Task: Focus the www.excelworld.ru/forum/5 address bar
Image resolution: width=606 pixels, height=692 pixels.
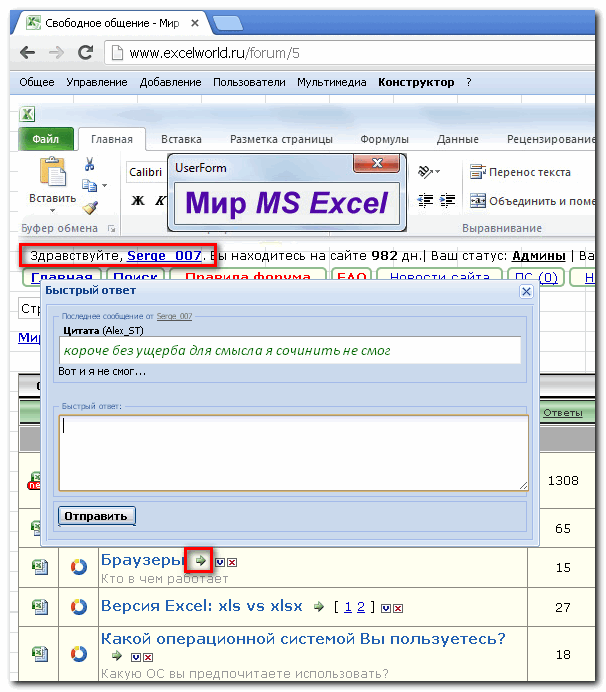Action: (x=349, y=53)
